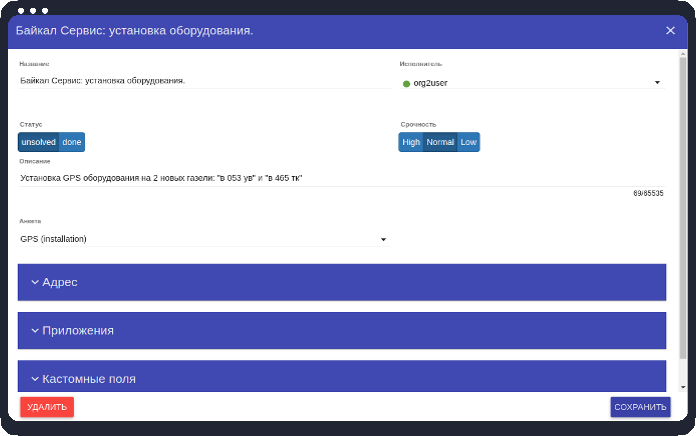Viewport: 696px width, 436px height.
Task: Click the СОХРАНИТЬ save button
Action: (x=640, y=407)
